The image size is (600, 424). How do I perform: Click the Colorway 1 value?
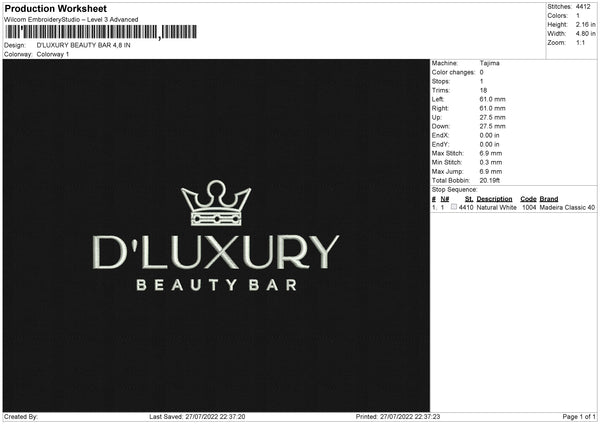coord(53,54)
